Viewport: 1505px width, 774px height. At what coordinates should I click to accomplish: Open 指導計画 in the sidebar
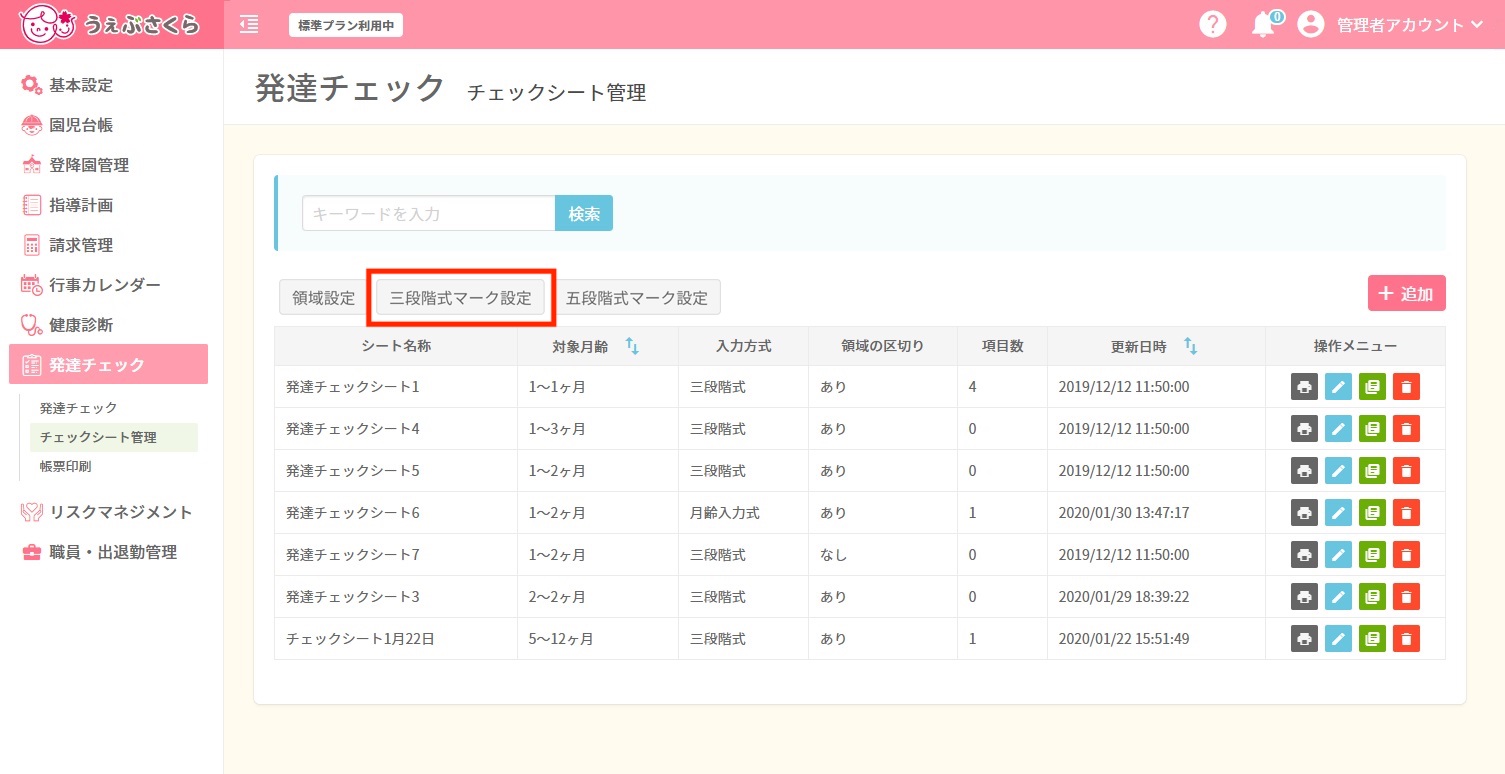tap(81, 205)
